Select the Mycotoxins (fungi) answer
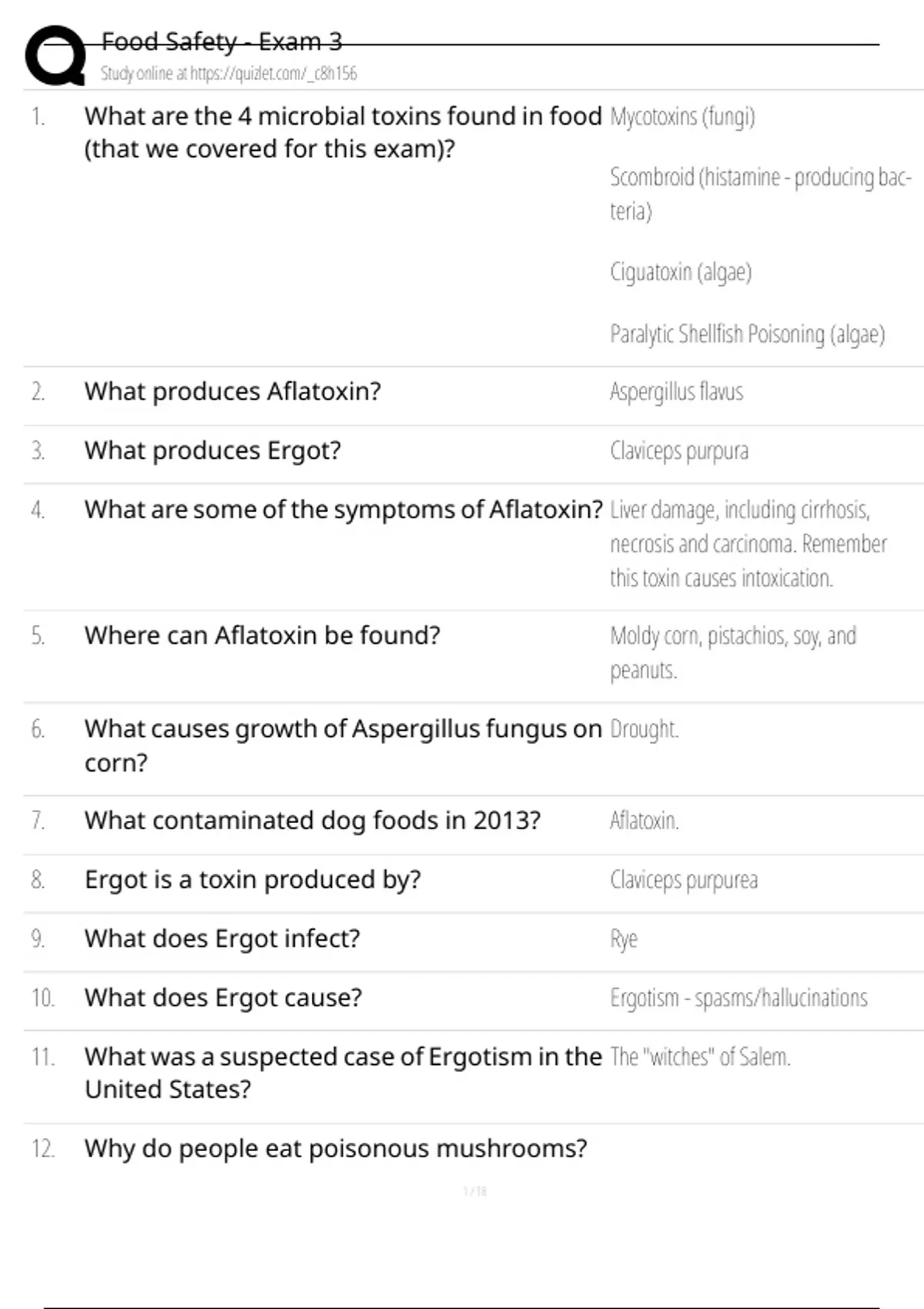Image resolution: width=924 pixels, height=1309 pixels. click(682, 117)
